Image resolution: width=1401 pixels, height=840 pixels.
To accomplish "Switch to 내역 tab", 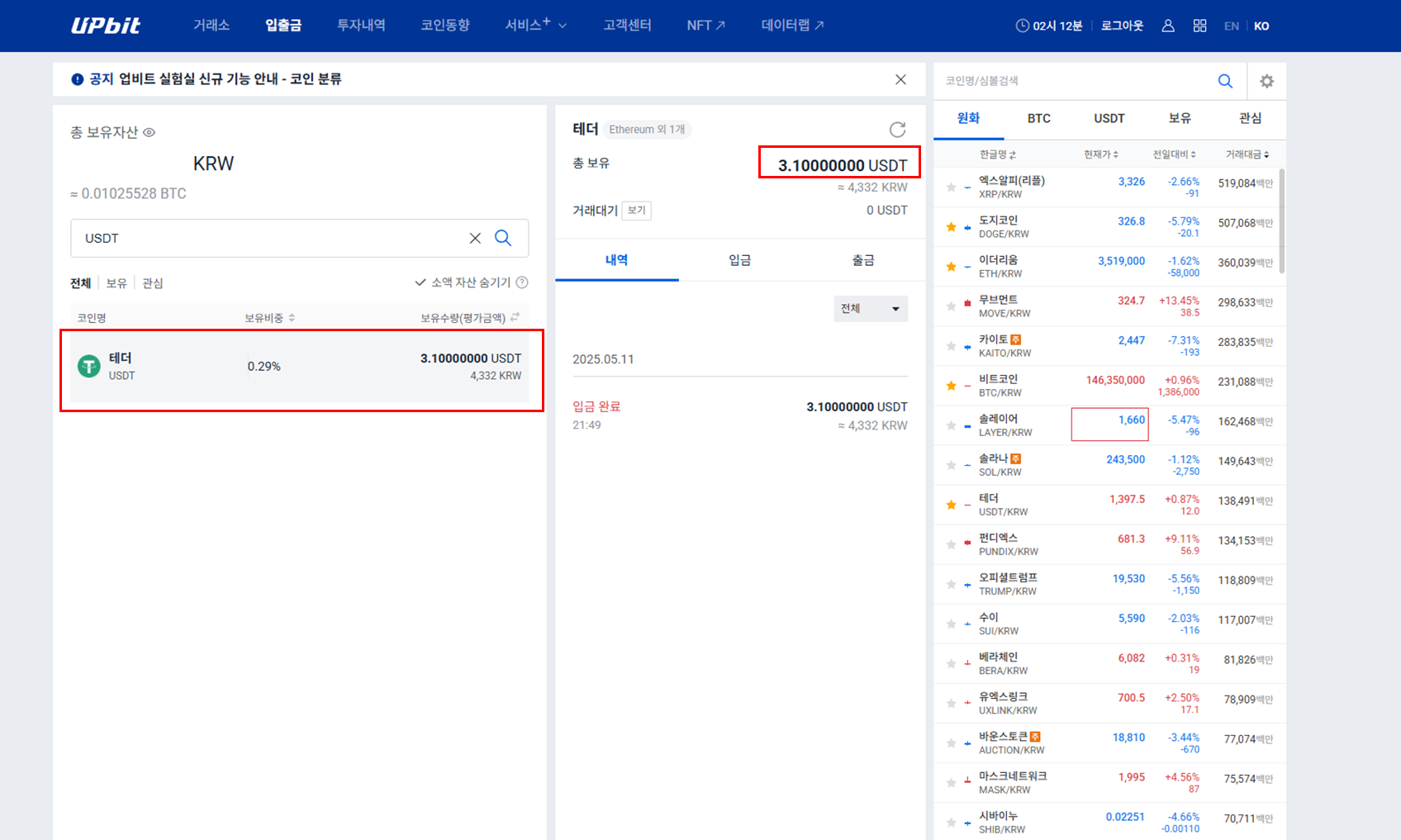I will coord(617,260).
